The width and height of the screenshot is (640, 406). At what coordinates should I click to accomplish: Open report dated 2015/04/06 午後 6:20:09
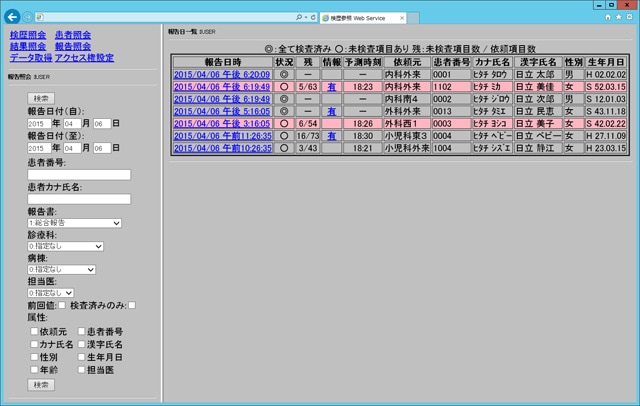222,74
